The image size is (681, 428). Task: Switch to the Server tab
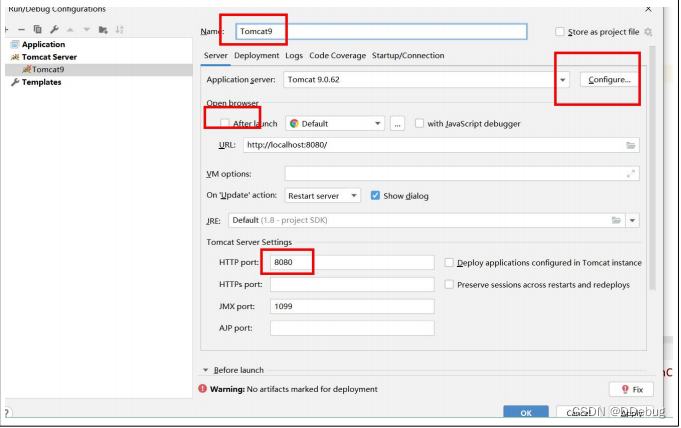[x=216, y=56]
